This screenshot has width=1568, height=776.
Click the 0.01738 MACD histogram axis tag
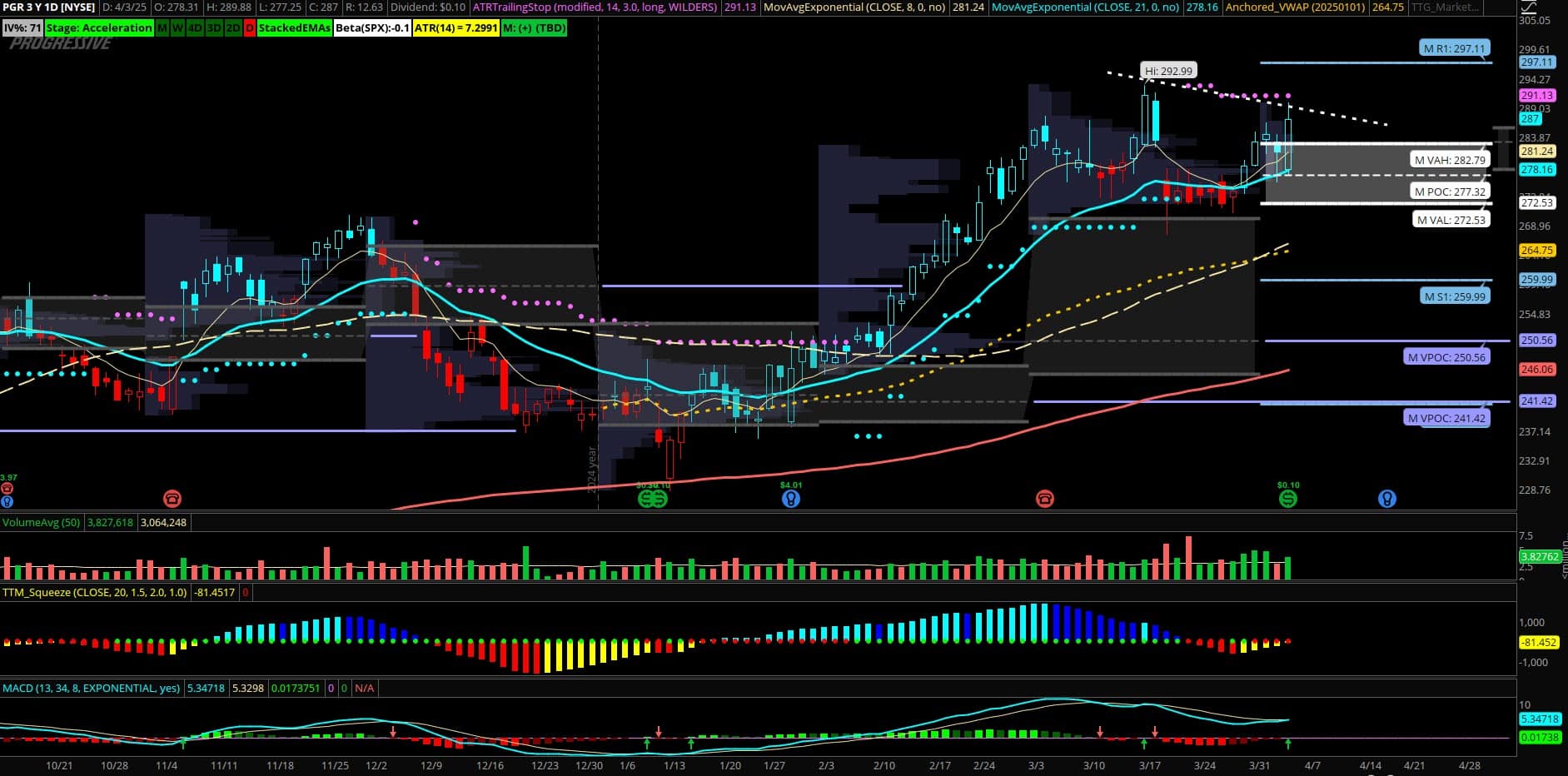pyautogui.click(x=1540, y=737)
